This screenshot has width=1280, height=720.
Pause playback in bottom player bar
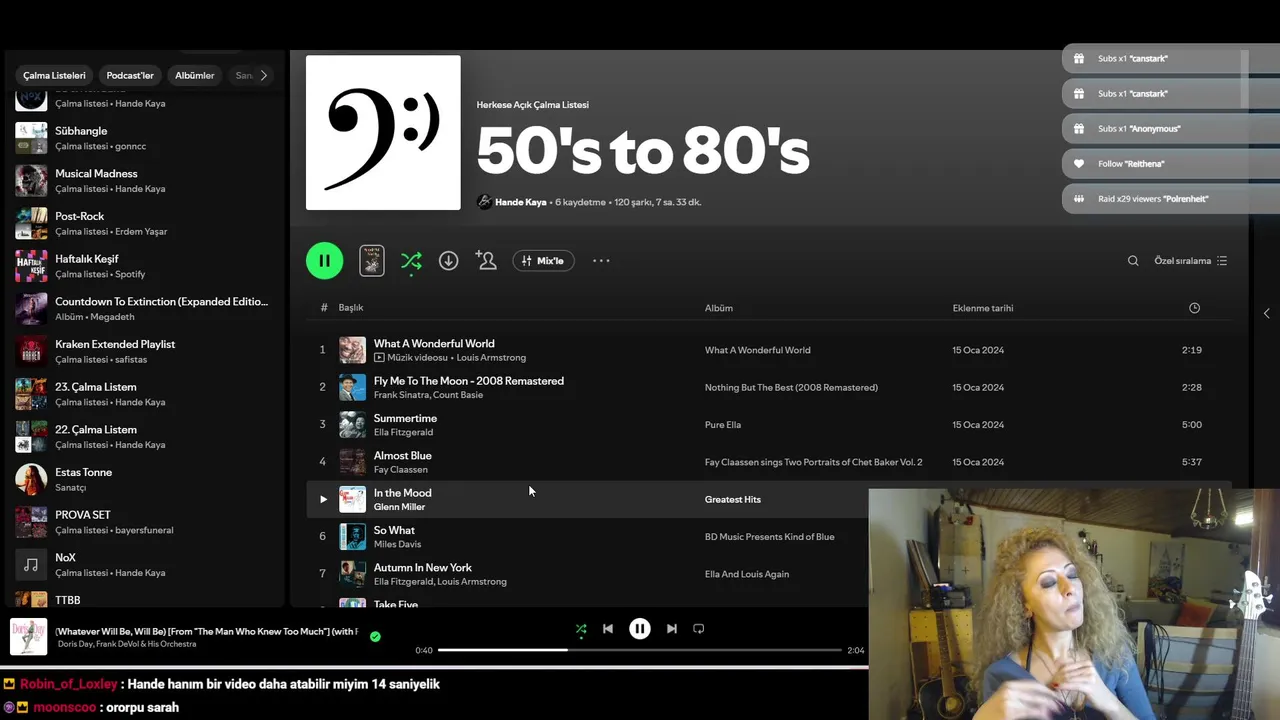640,629
